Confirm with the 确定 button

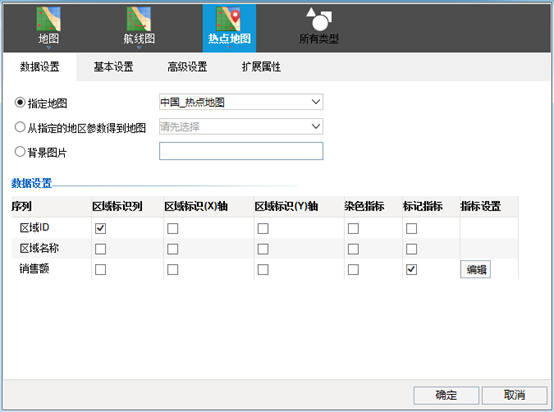[446, 395]
